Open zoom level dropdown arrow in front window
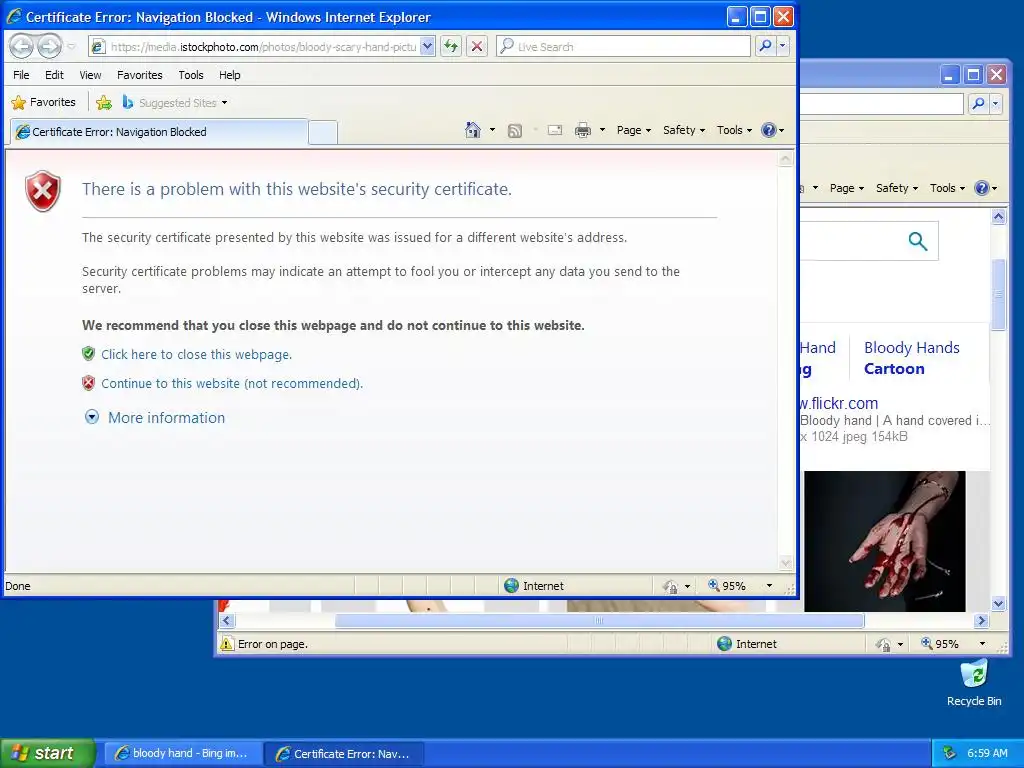 (x=769, y=586)
